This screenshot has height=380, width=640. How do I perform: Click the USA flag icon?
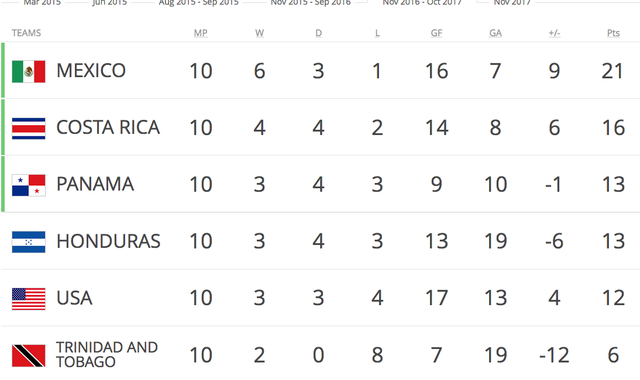tap(29, 299)
